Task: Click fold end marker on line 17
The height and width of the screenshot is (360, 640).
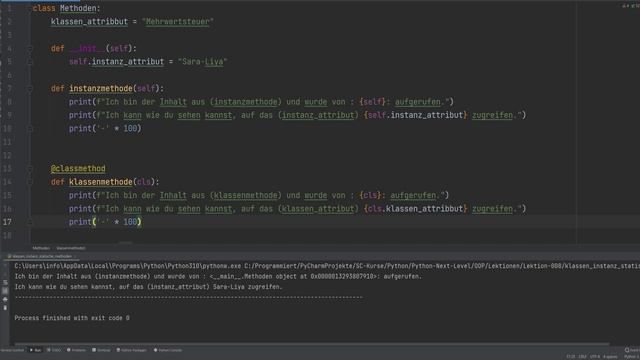Action: 30,222
